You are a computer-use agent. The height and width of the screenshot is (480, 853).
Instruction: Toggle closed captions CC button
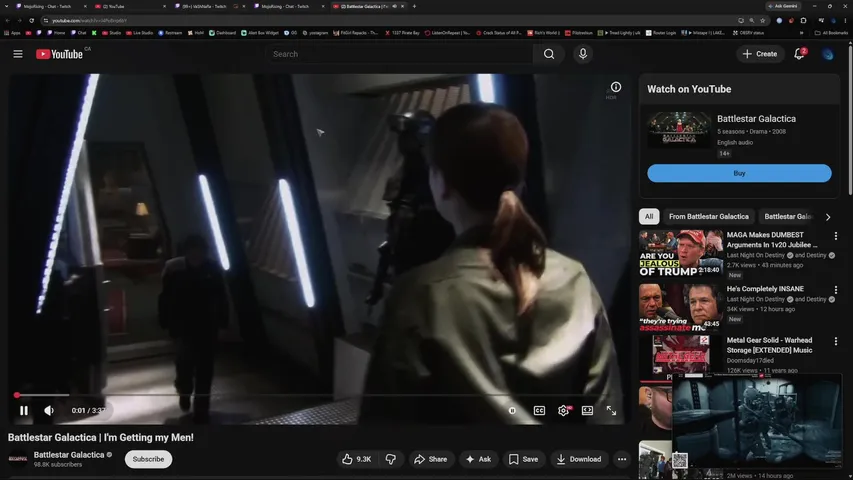(x=539, y=410)
